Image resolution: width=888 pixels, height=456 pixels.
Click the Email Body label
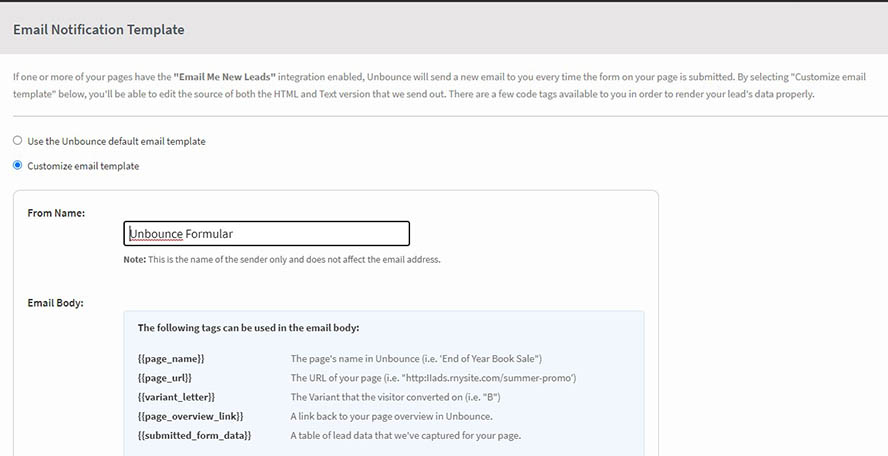pyautogui.click(x=56, y=303)
